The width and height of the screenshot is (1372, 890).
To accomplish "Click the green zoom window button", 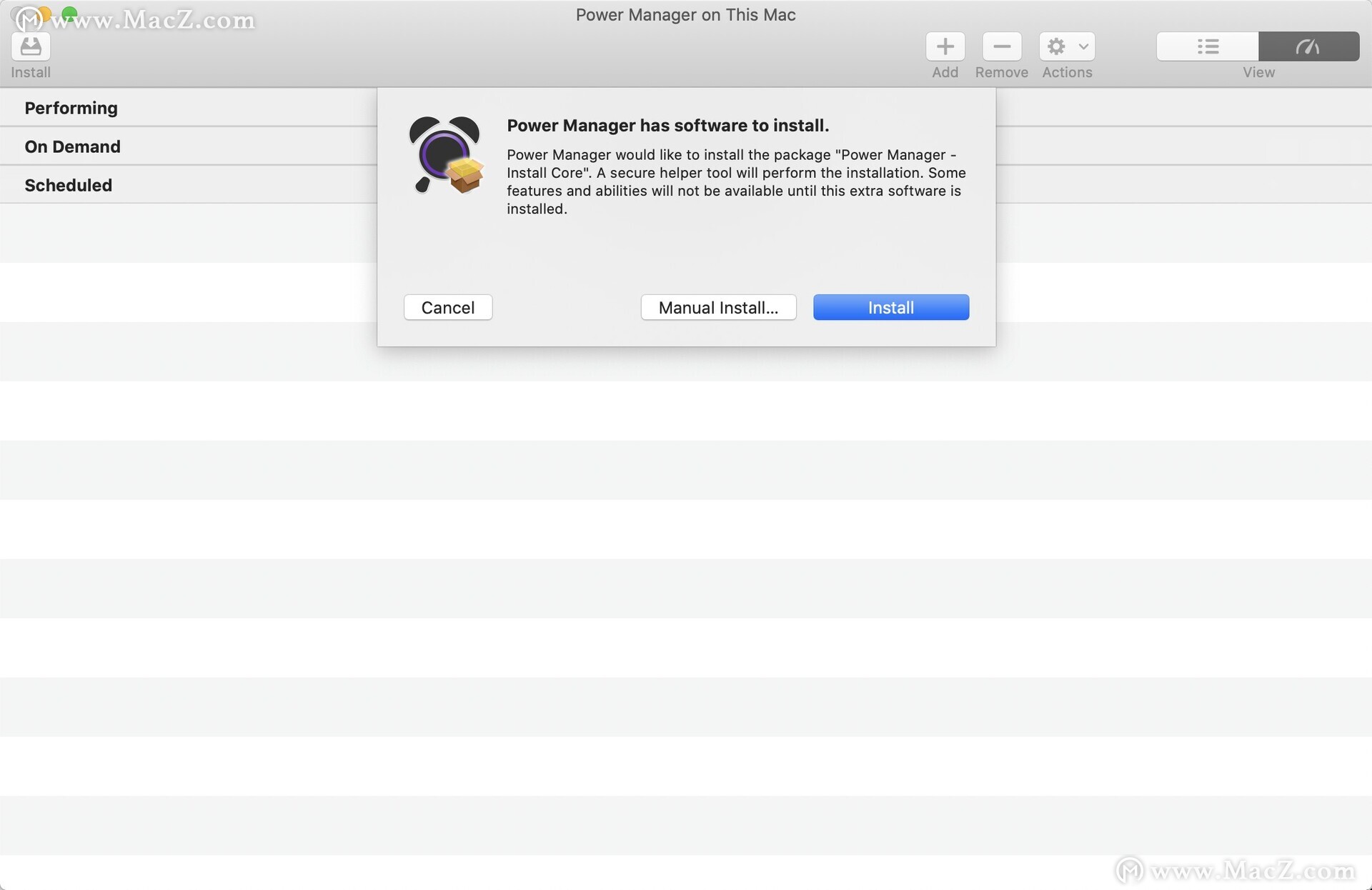I will [69, 13].
